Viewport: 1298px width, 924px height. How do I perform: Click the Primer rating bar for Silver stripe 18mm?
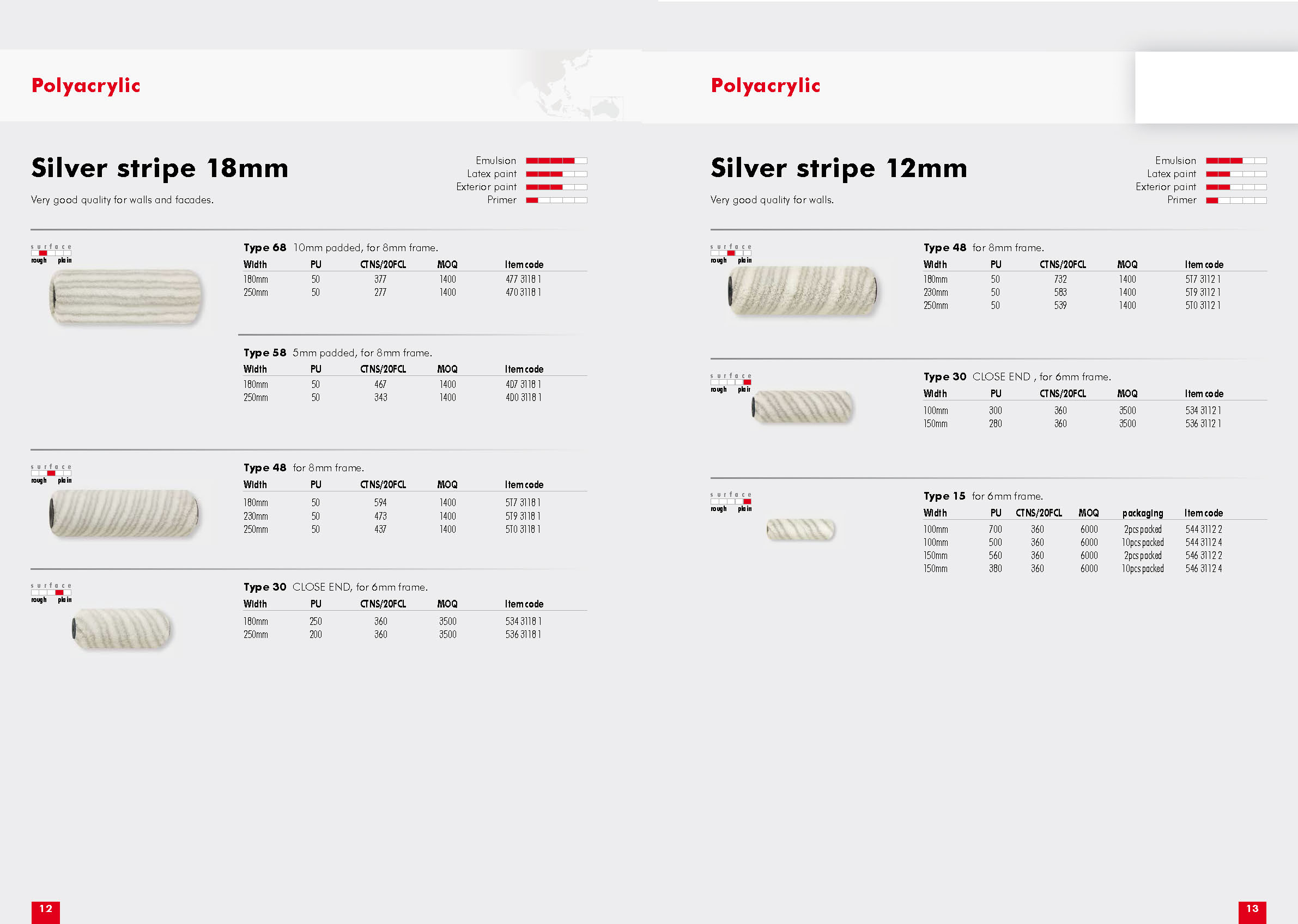556,200
